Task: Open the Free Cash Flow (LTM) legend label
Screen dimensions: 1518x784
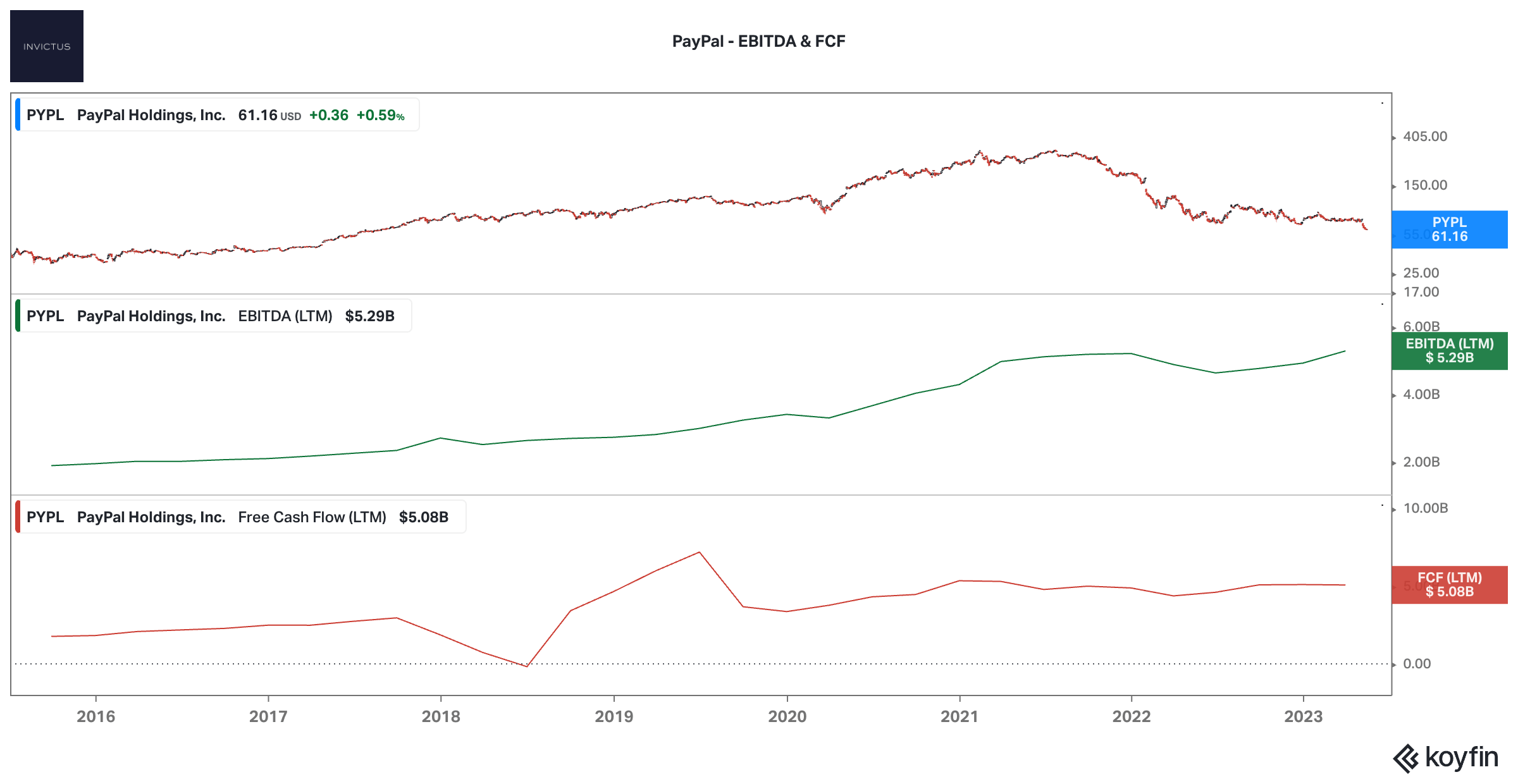Action: pyautogui.click(x=312, y=517)
